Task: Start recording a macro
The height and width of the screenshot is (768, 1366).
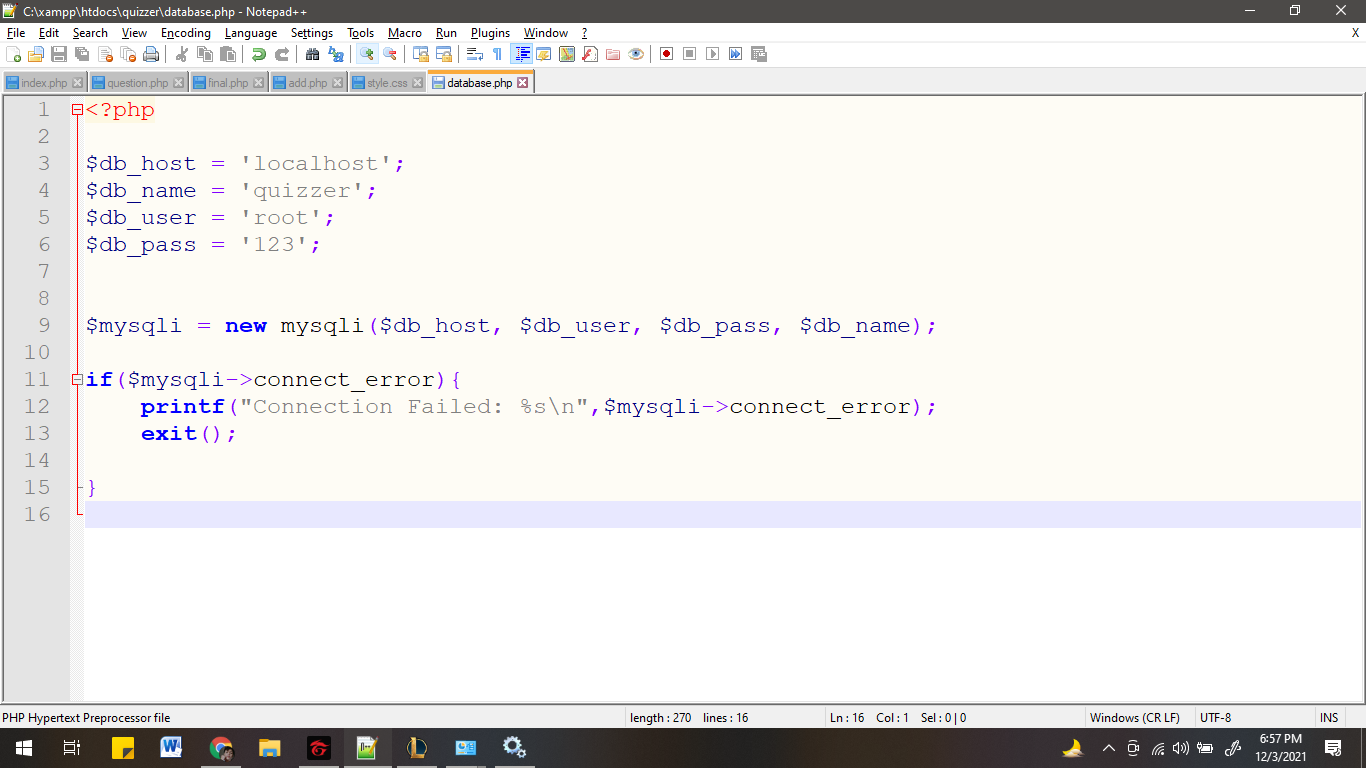Action: 667,54
